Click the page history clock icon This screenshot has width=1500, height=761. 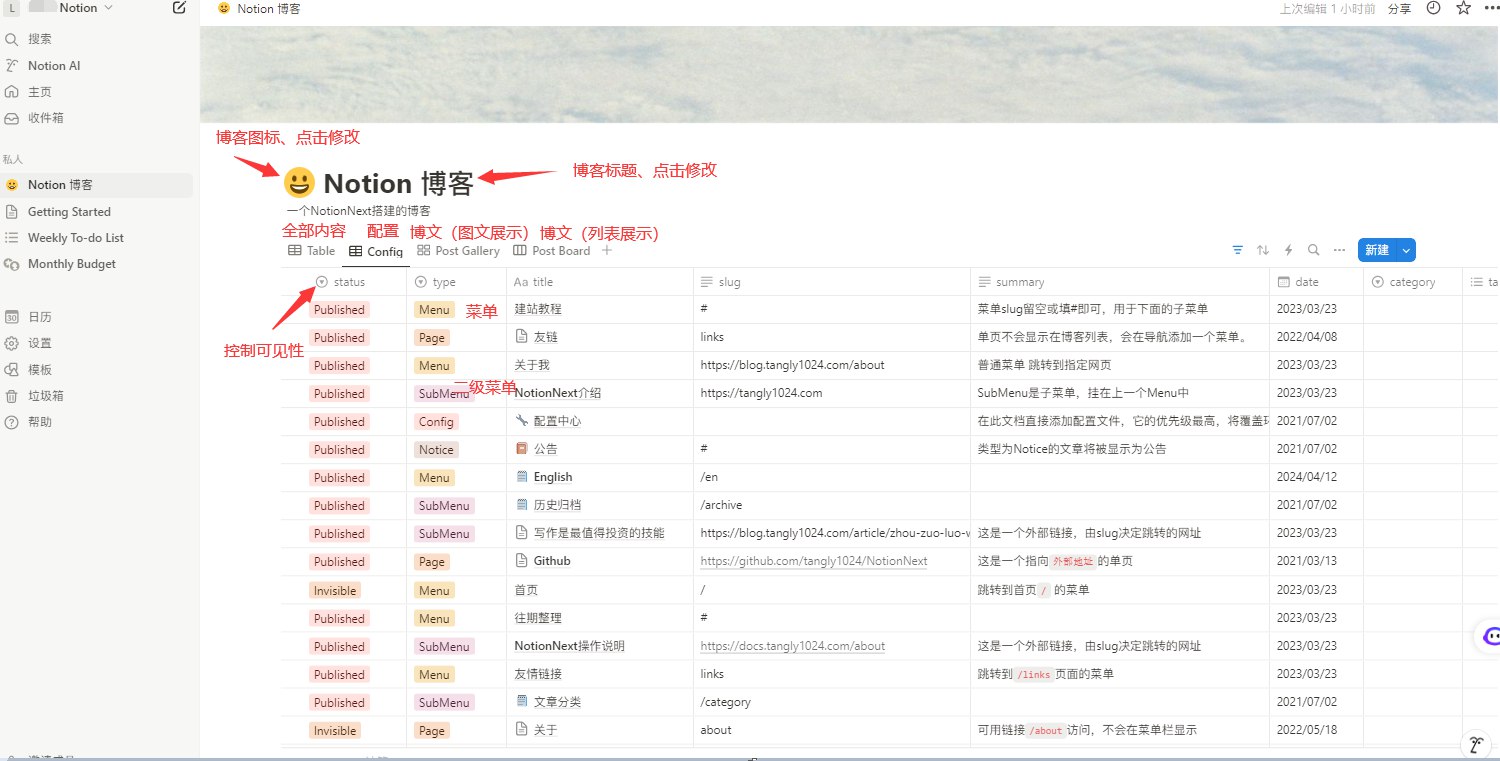coord(1433,8)
